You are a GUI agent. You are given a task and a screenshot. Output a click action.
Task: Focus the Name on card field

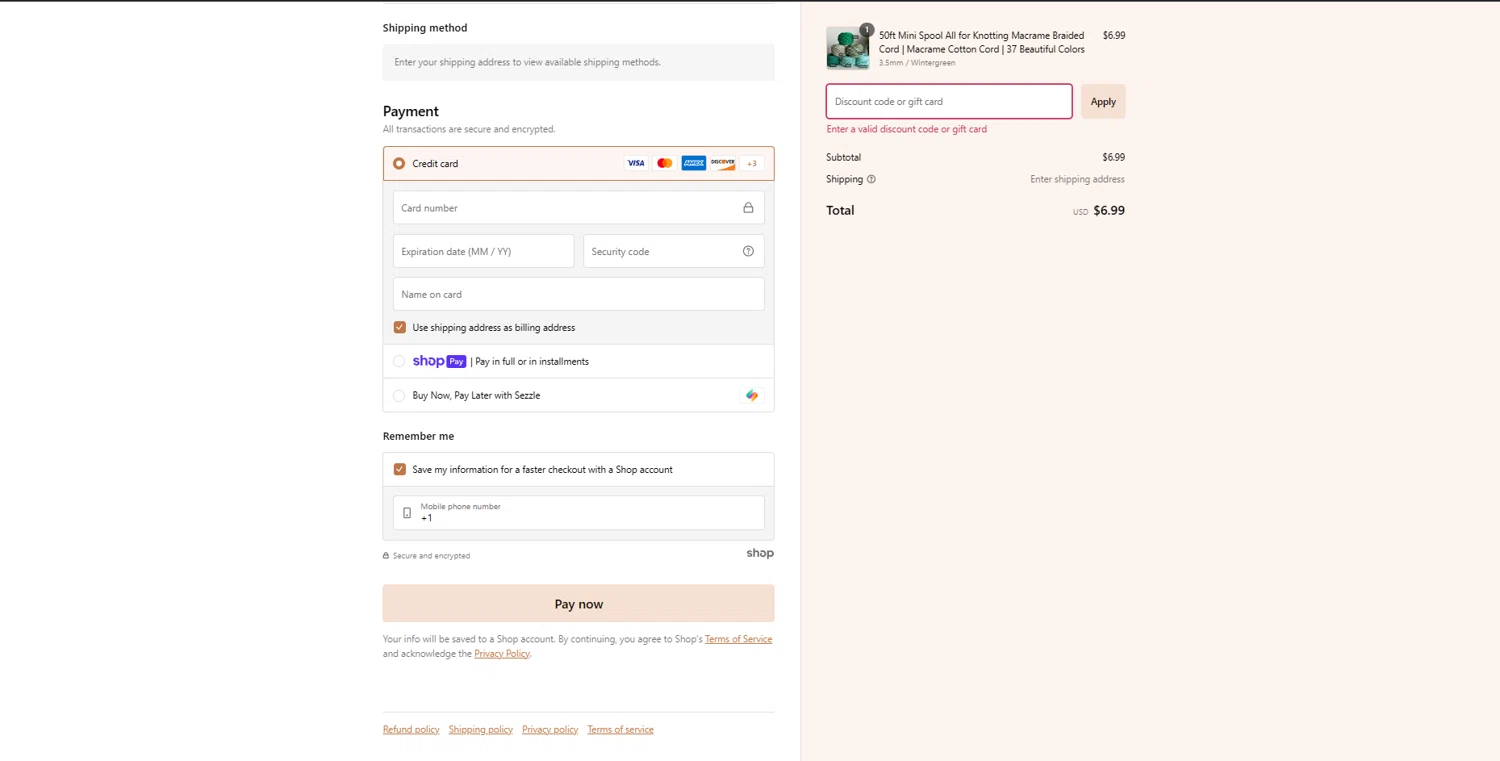point(578,294)
